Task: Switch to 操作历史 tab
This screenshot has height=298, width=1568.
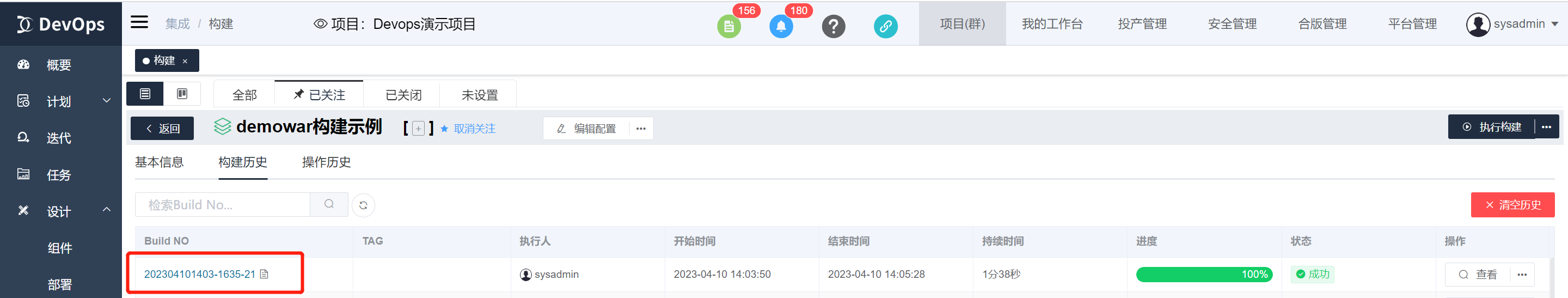Action: tap(326, 162)
